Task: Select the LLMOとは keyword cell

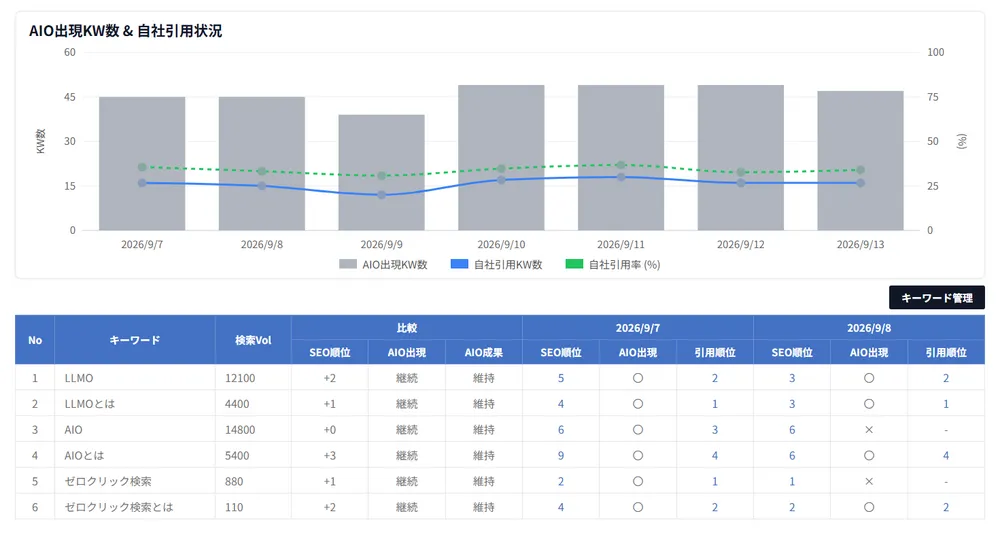Action: click(x=135, y=404)
